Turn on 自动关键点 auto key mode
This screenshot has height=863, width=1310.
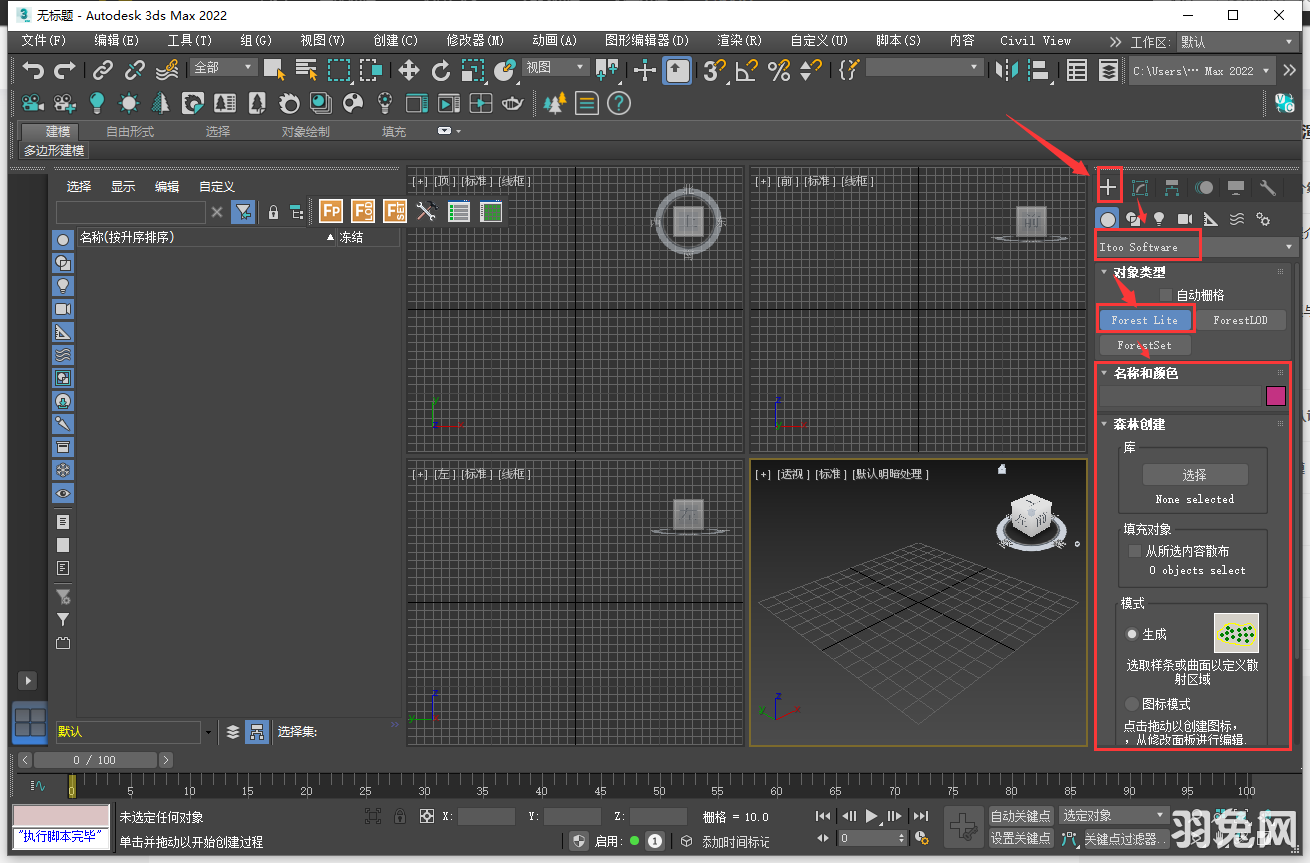point(1020,816)
